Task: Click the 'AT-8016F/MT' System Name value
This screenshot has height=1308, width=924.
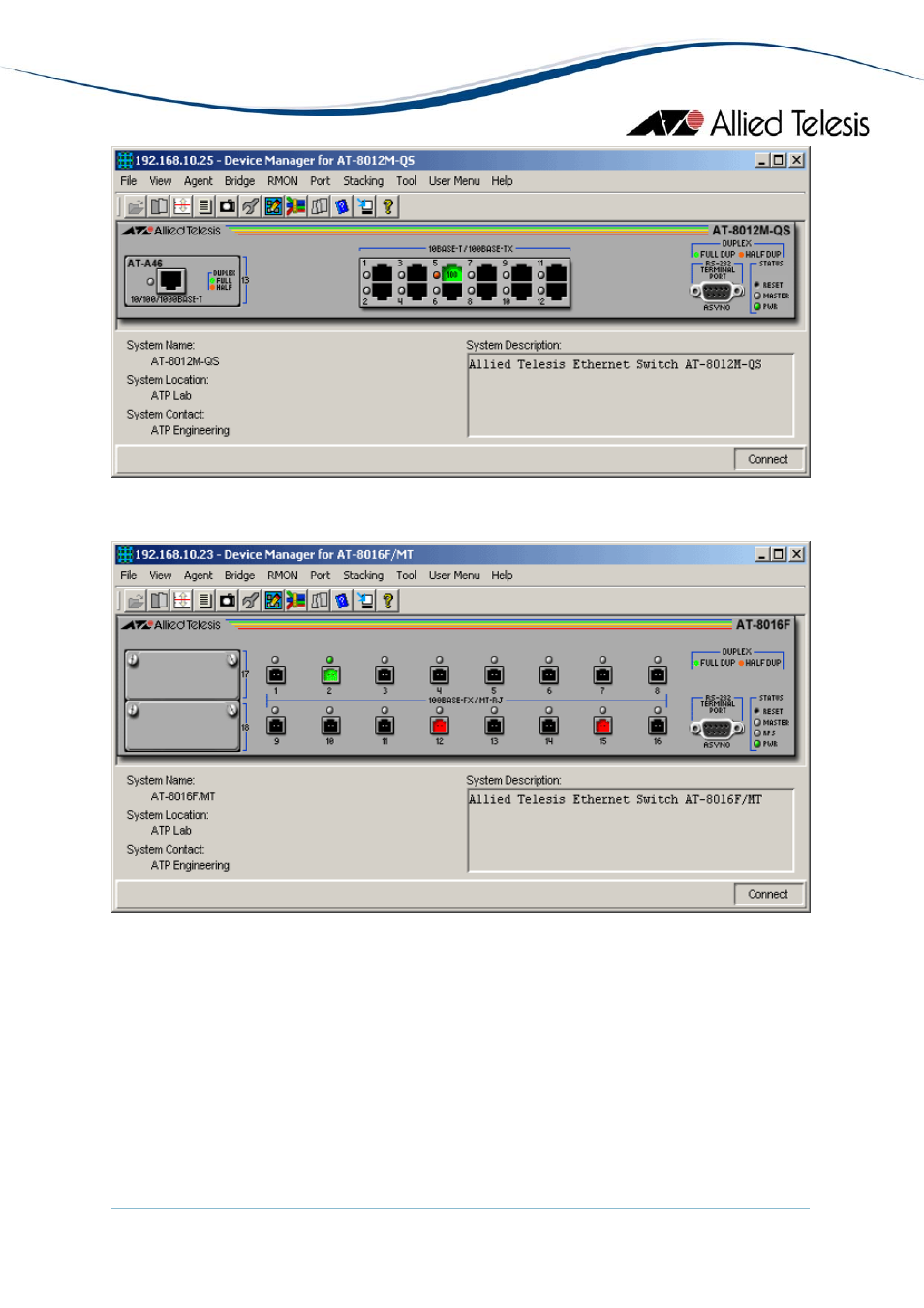Action: coord(183,796)
